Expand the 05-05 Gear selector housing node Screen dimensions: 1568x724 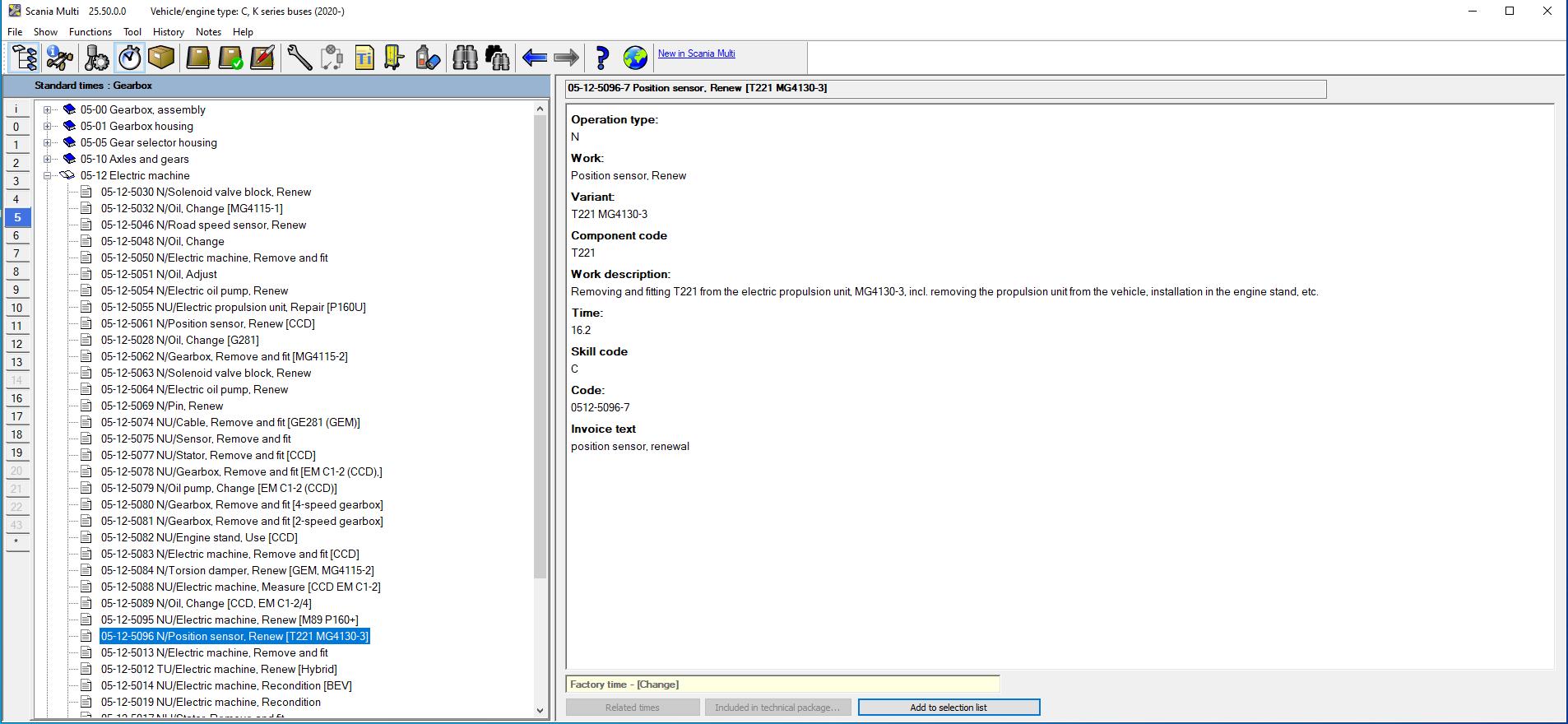pos(48,142)
